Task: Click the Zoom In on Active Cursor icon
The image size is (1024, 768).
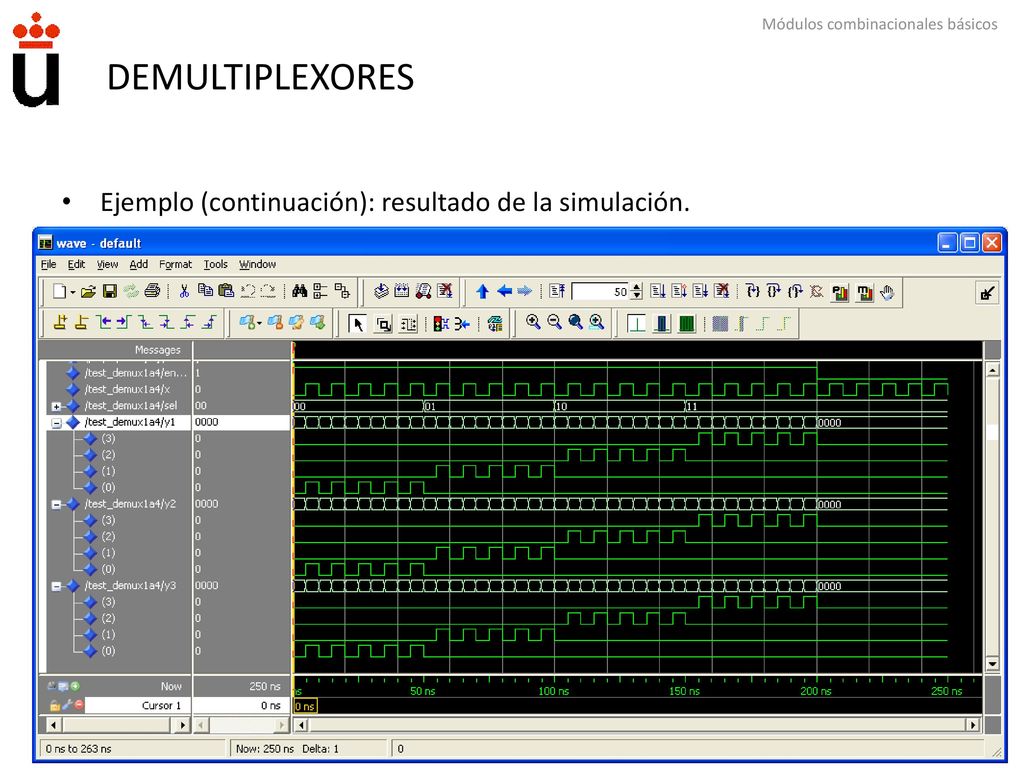Action: [597, 322]
